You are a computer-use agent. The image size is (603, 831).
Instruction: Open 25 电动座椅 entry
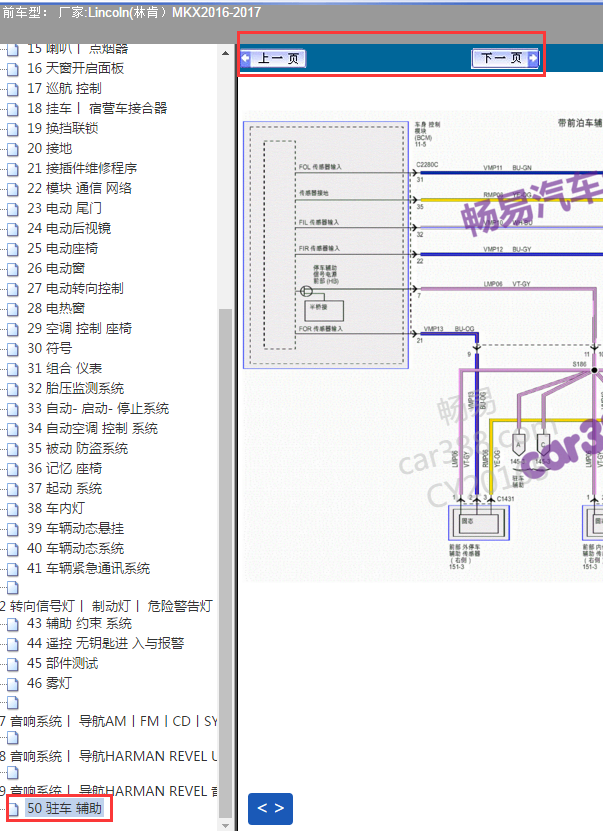[x=63, y=249]
